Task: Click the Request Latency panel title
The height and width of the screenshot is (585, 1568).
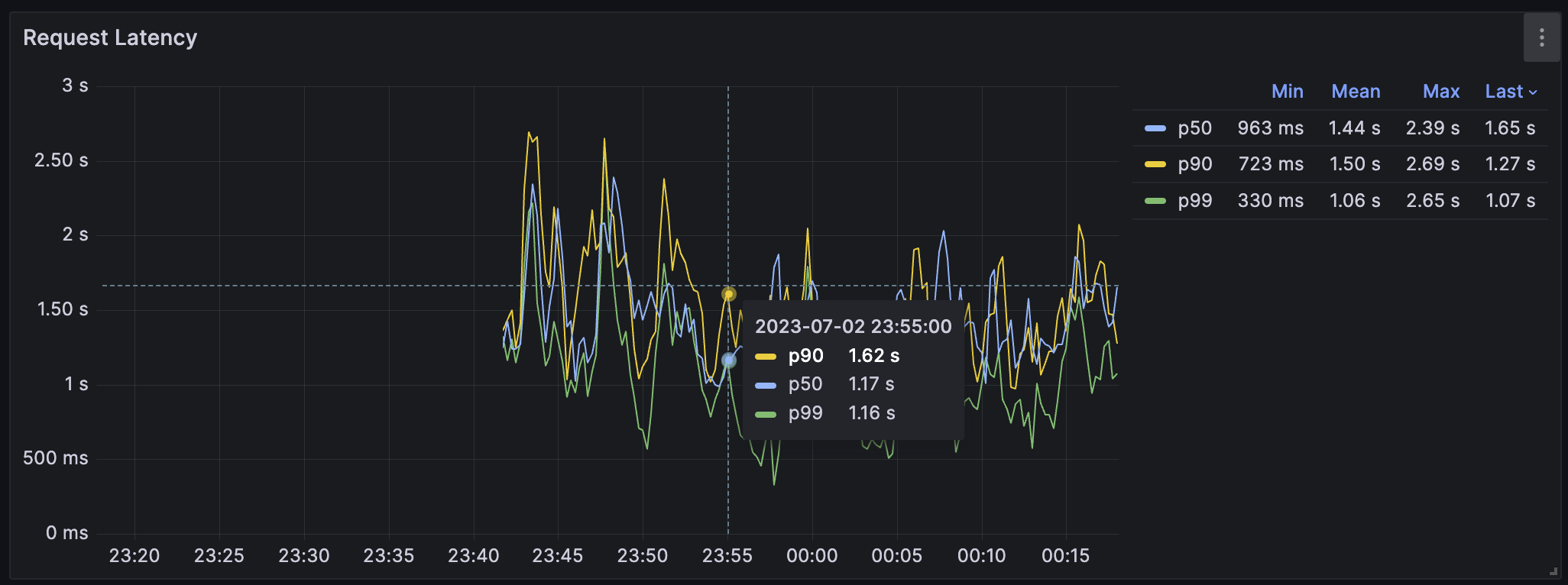Action: [110, 37]
